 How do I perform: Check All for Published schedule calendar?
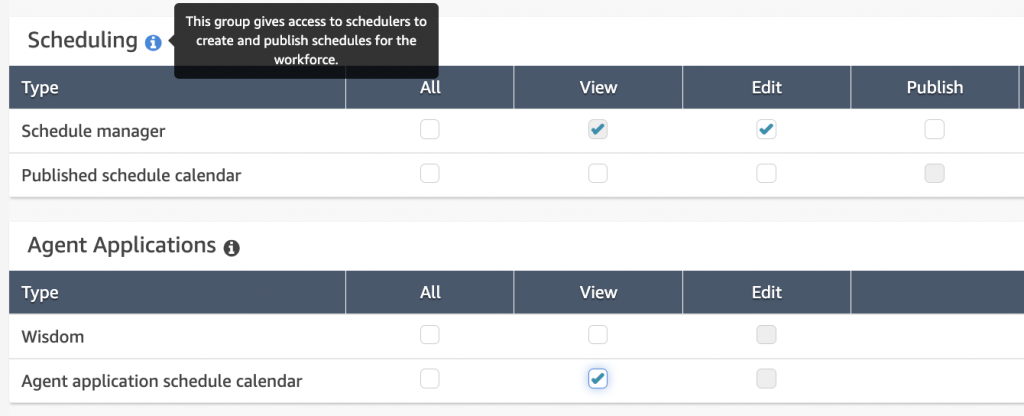pos(430,173)
